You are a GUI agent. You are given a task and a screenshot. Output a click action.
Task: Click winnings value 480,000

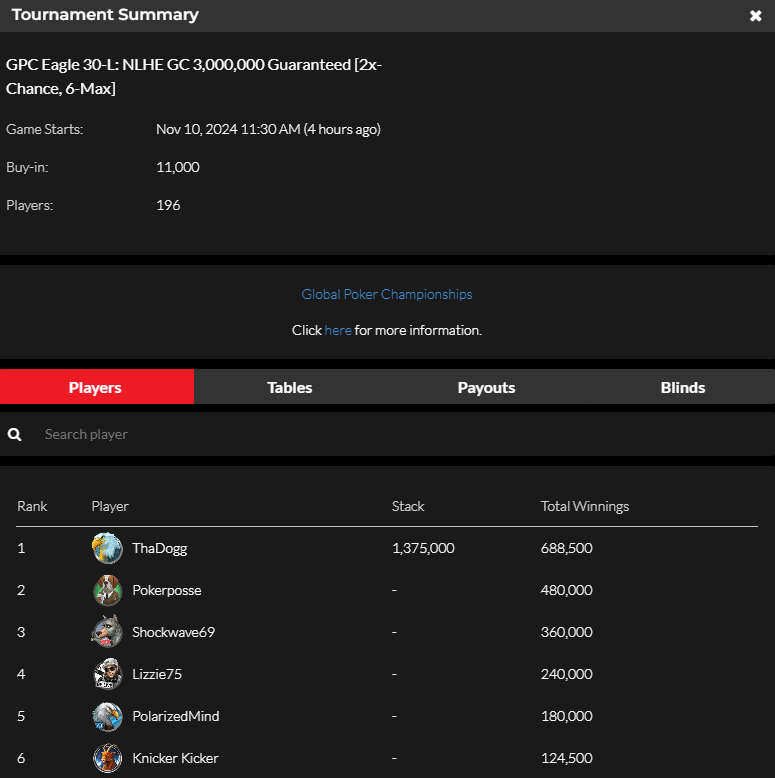pos(567,590)
